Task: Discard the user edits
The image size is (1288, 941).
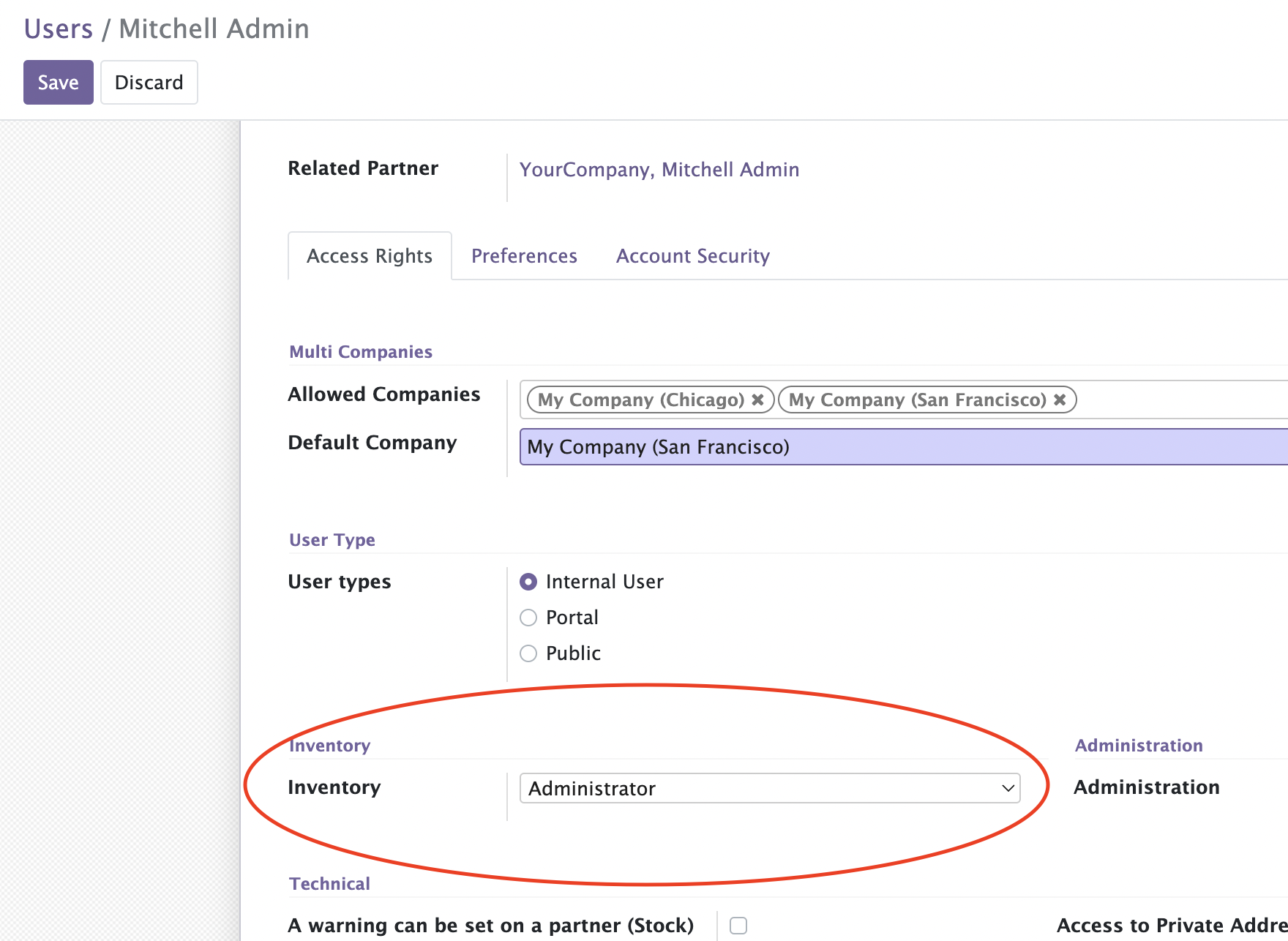Action: click(x=149, y=82)
